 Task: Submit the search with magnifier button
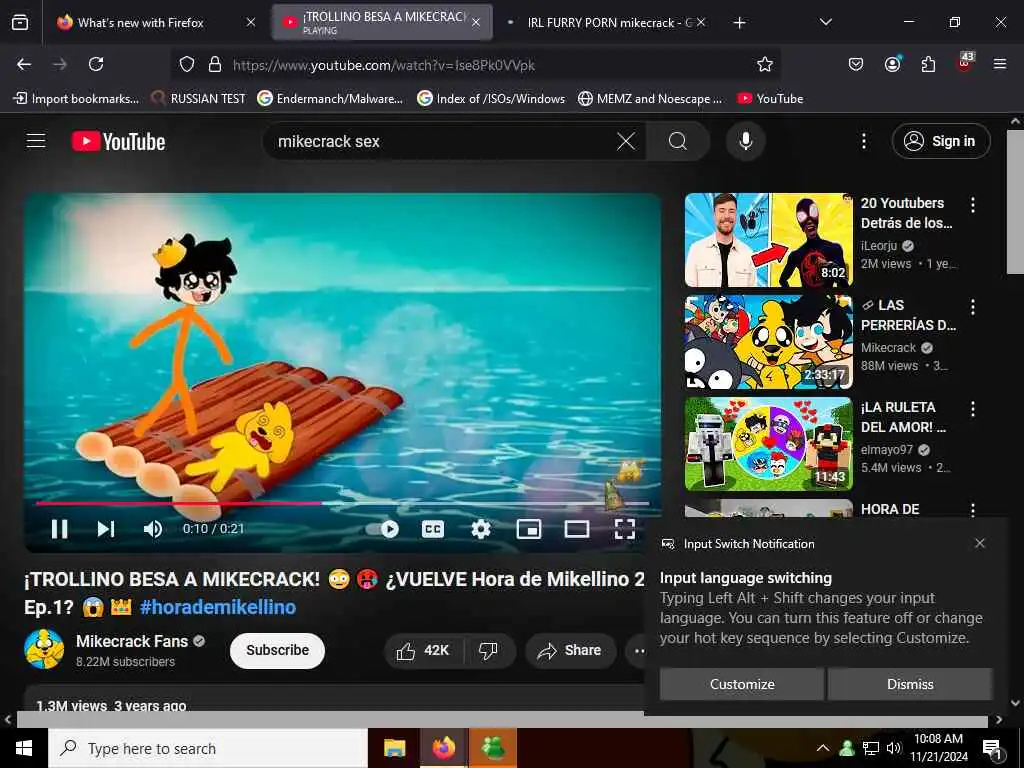tap(678, 141)
